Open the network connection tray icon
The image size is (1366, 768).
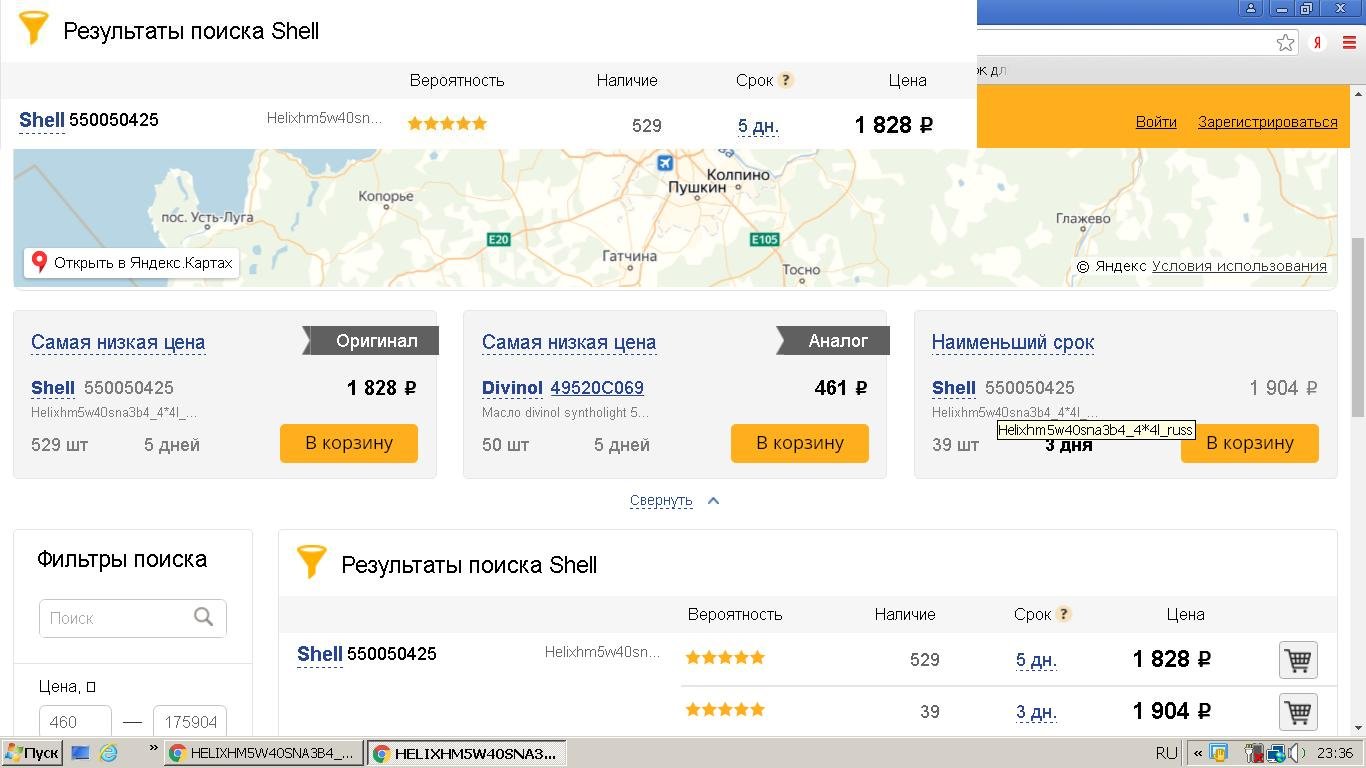click(1278, 753)
